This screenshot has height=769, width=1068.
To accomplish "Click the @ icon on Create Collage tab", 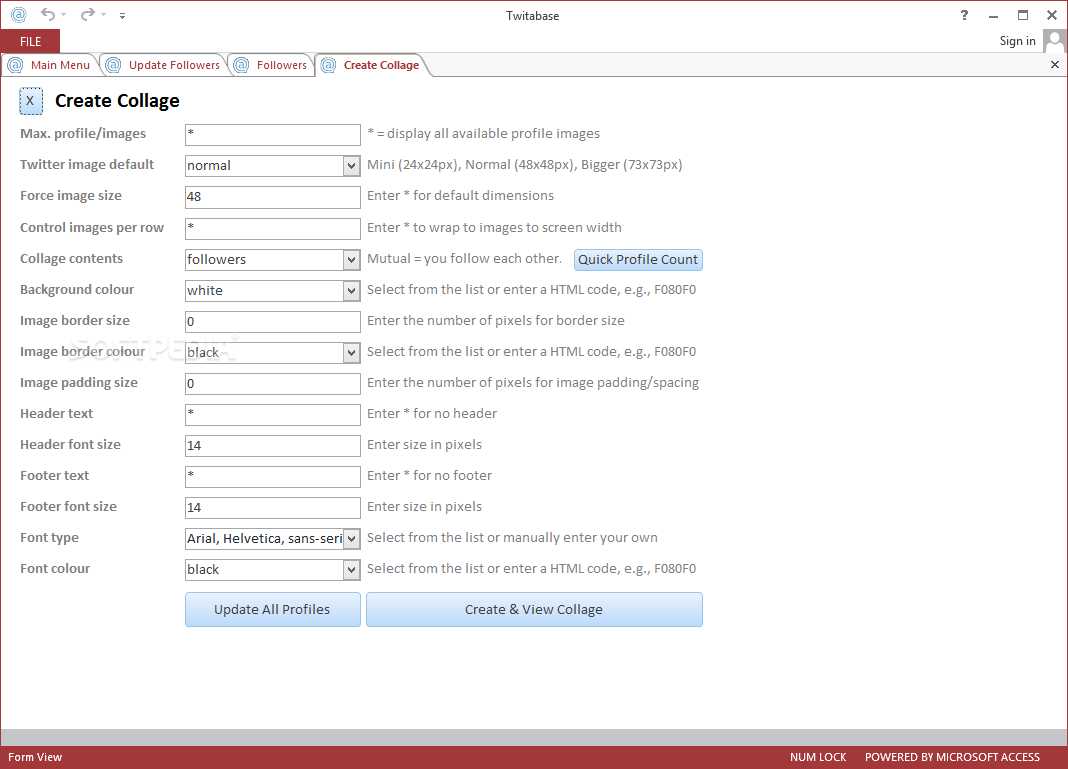I will tap(328, 65).
